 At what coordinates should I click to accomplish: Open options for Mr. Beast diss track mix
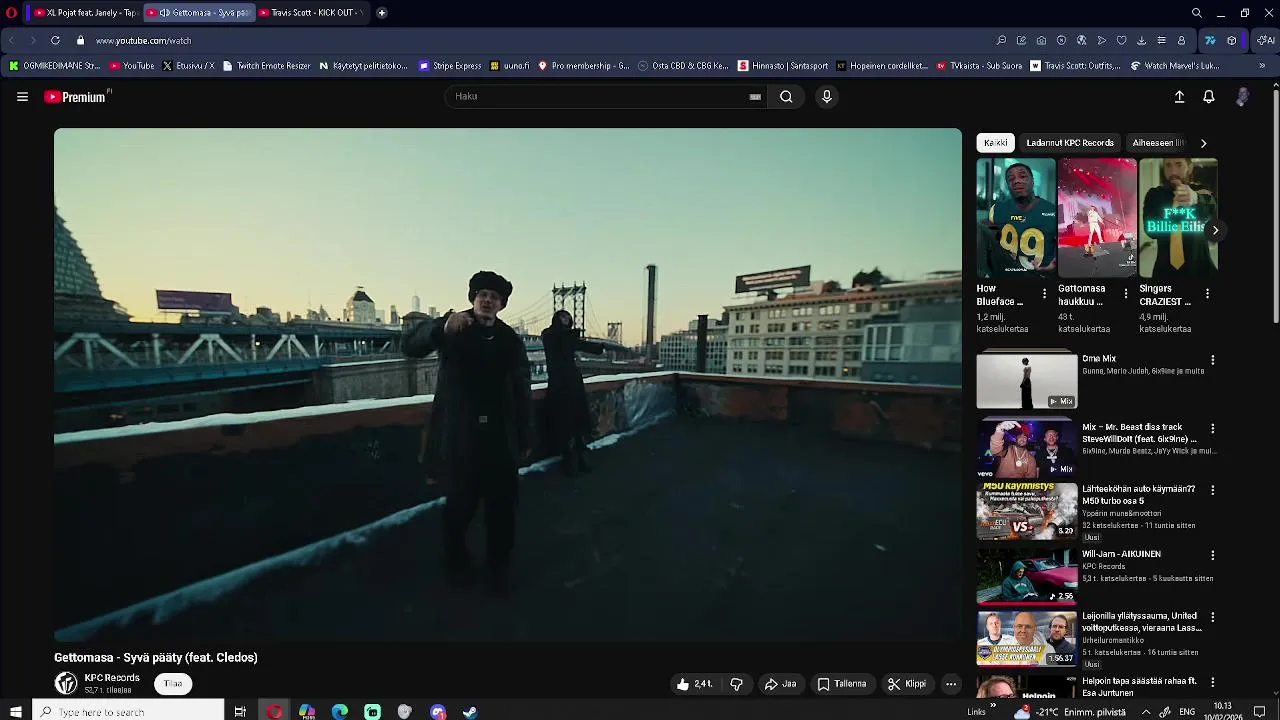[x=1213, y=429]
